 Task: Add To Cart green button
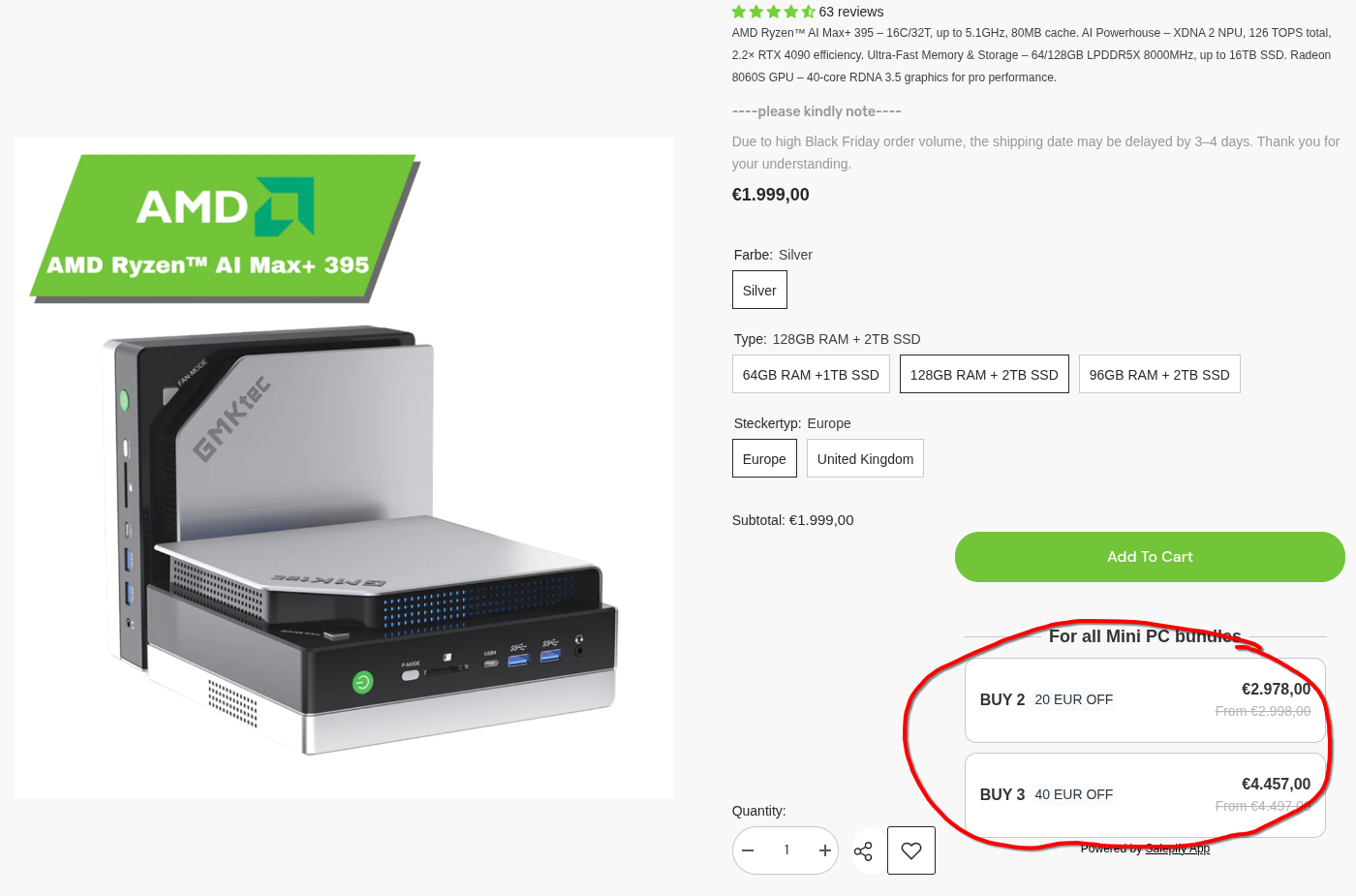click(1150, 557)
